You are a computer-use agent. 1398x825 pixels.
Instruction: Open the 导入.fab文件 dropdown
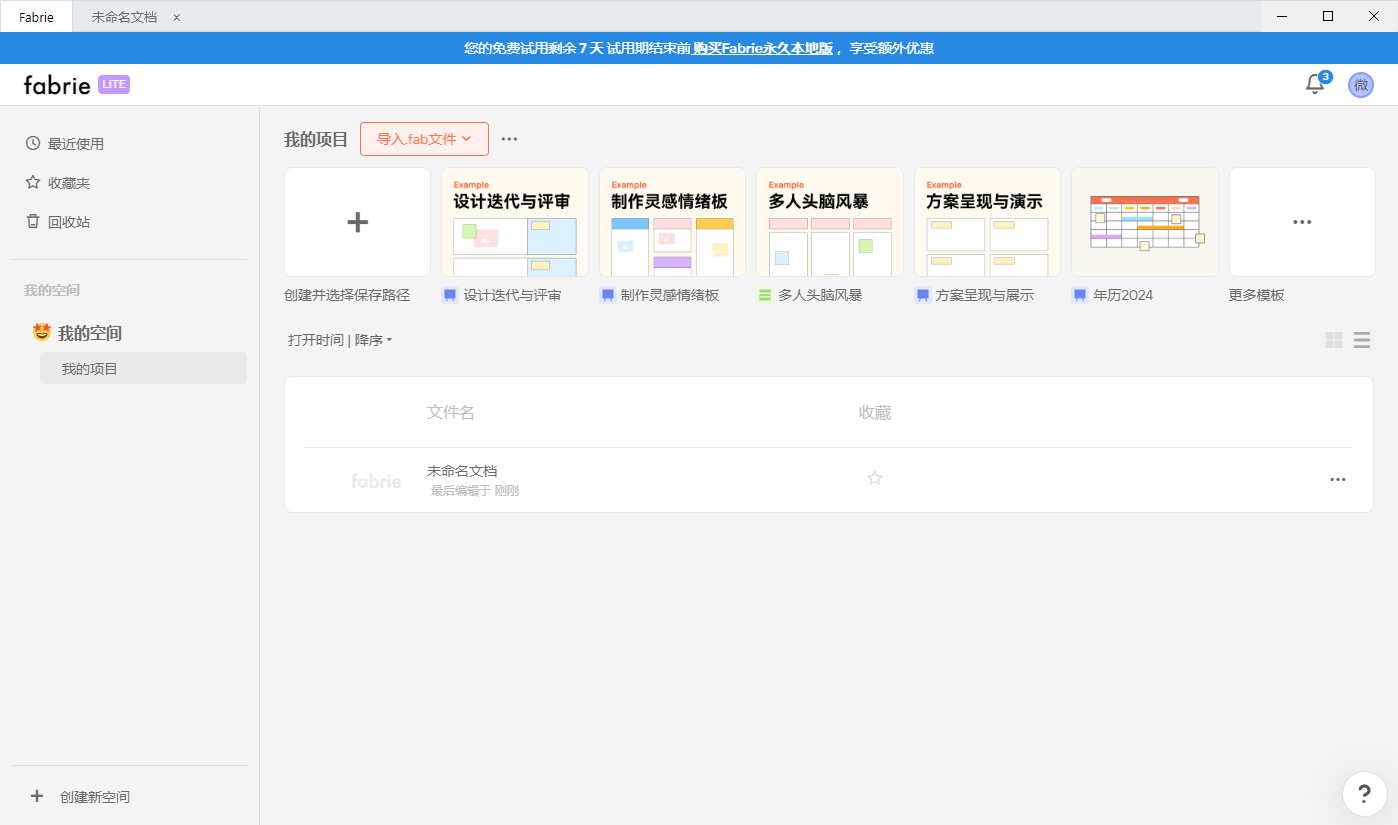click(424, 139)
